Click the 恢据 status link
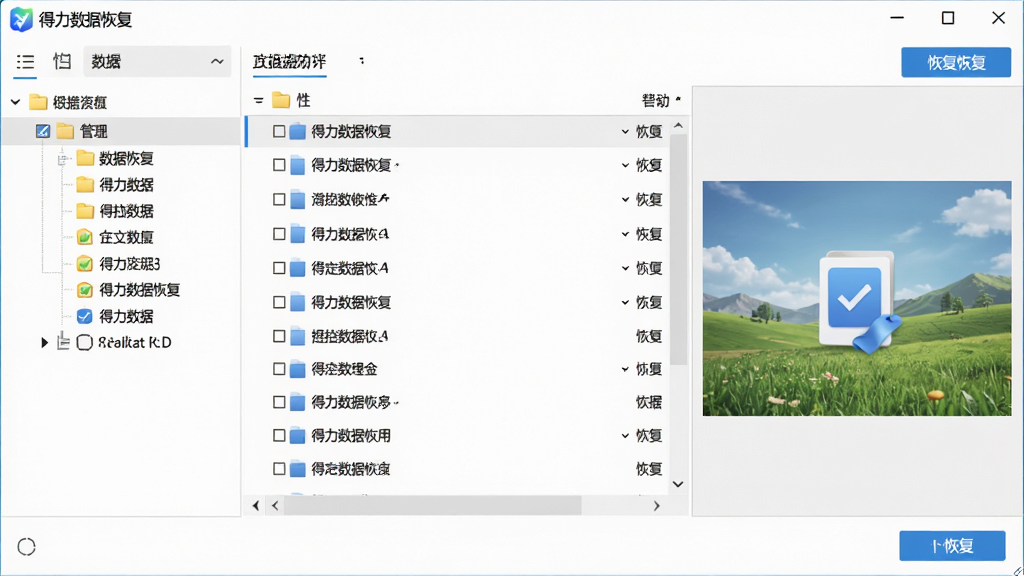1024x576 pixels. point(649,402)
